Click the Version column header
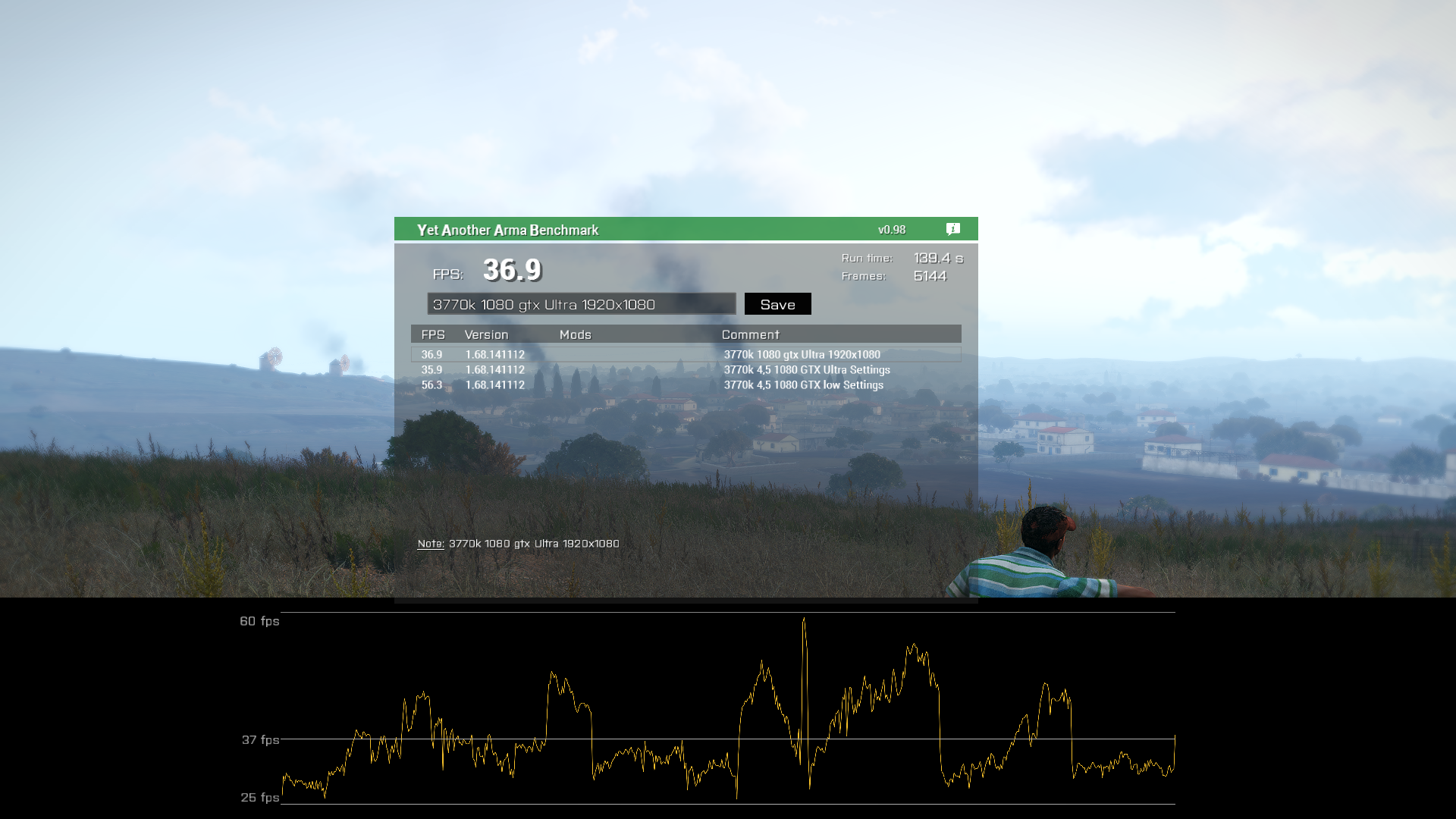The height and width of the screenshot is (819, 1456). [486, 334]
